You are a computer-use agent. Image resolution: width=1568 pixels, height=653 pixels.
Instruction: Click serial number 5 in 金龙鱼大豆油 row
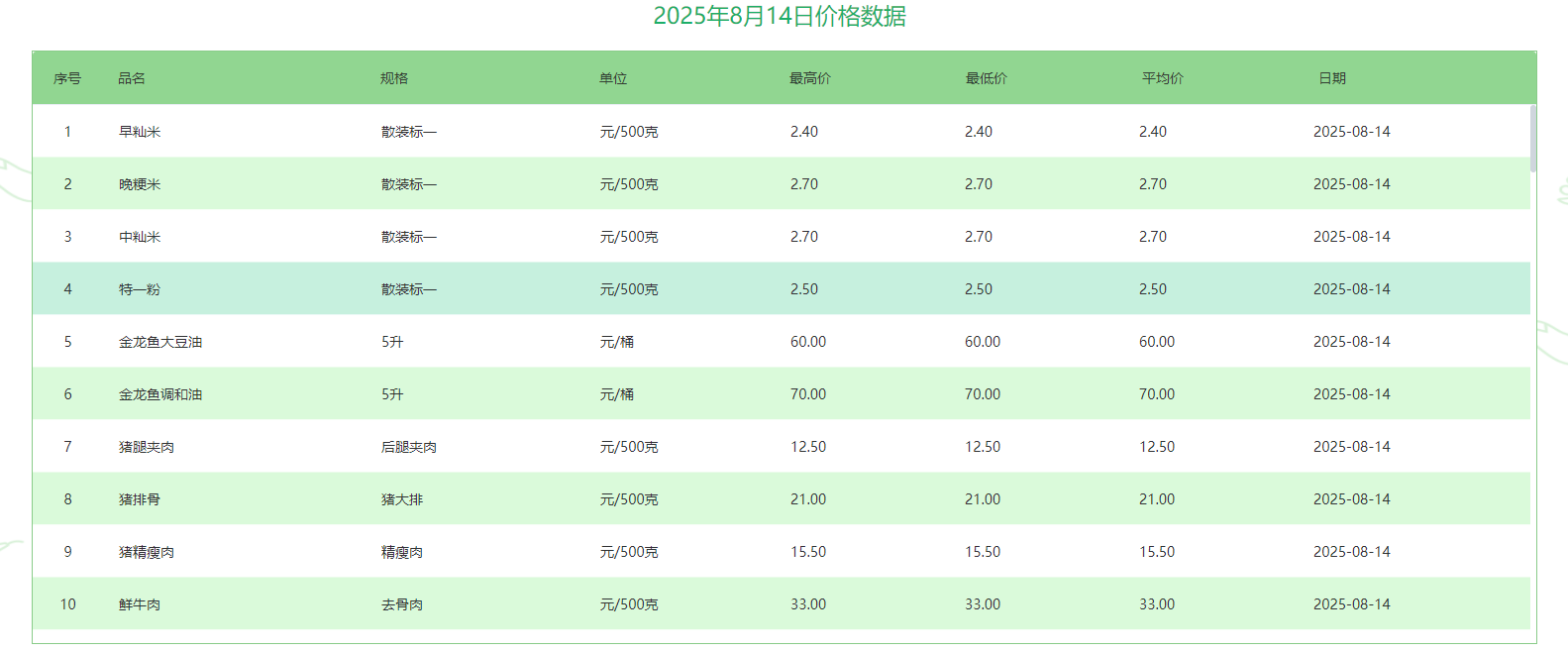pyautogui.click(x=67, y=342)
